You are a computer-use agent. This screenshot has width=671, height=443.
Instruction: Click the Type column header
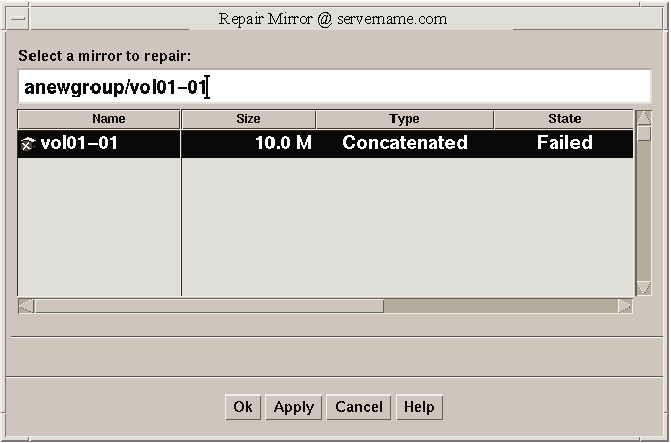tap(404, 119)
